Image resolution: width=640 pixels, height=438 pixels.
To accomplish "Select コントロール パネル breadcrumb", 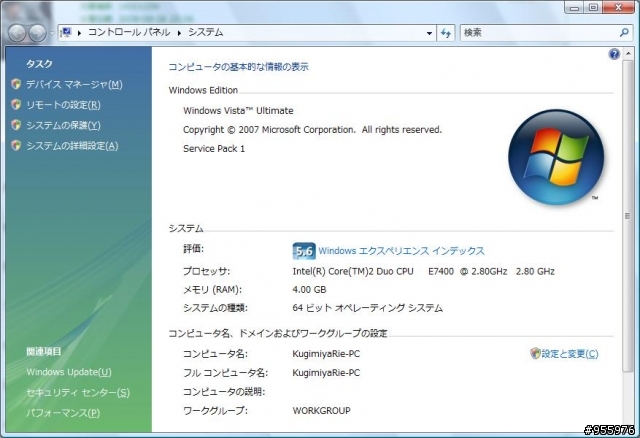I will [x=129, y=32].
